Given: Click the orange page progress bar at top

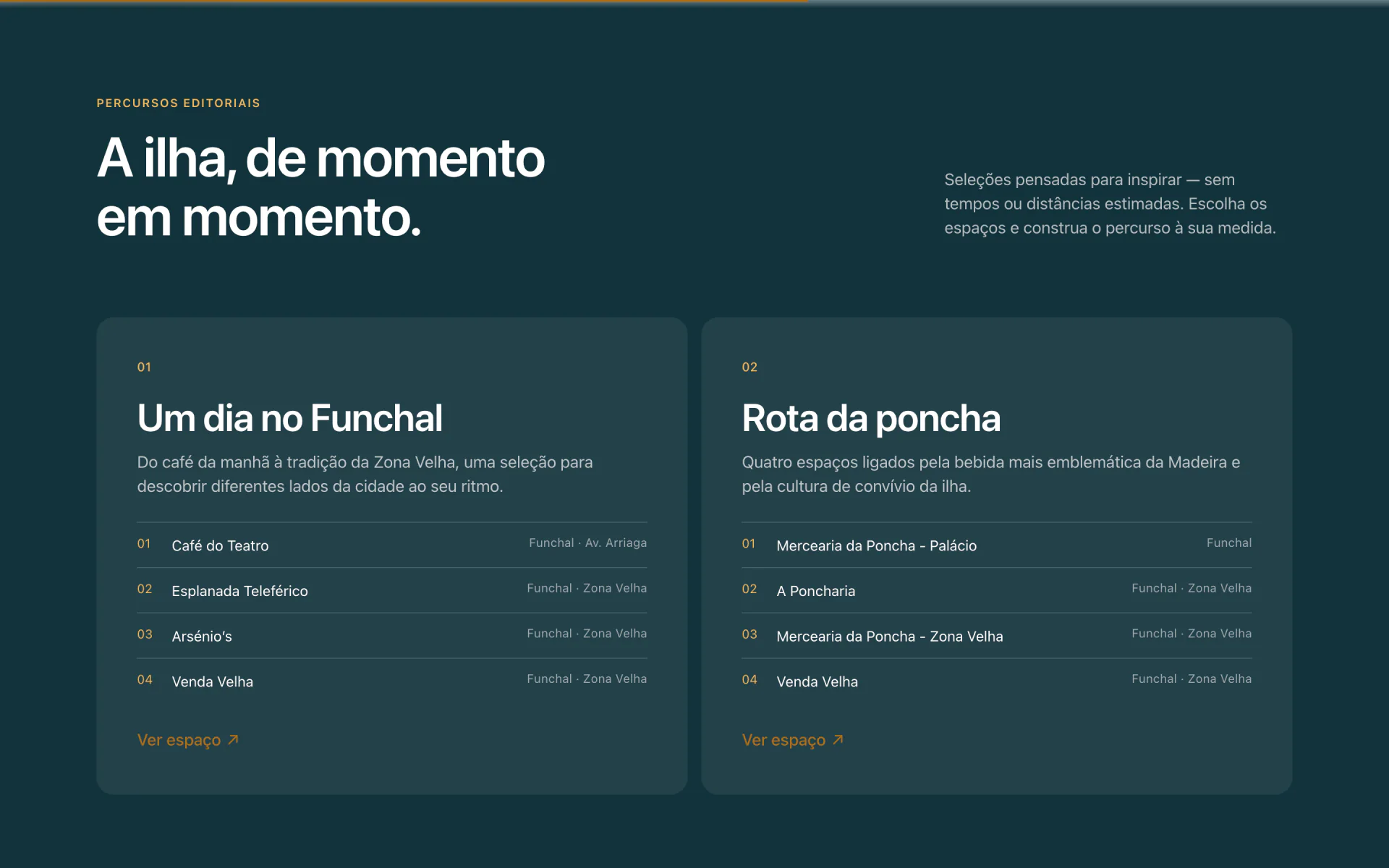Looking at the screenshot, I should [404, 2].
